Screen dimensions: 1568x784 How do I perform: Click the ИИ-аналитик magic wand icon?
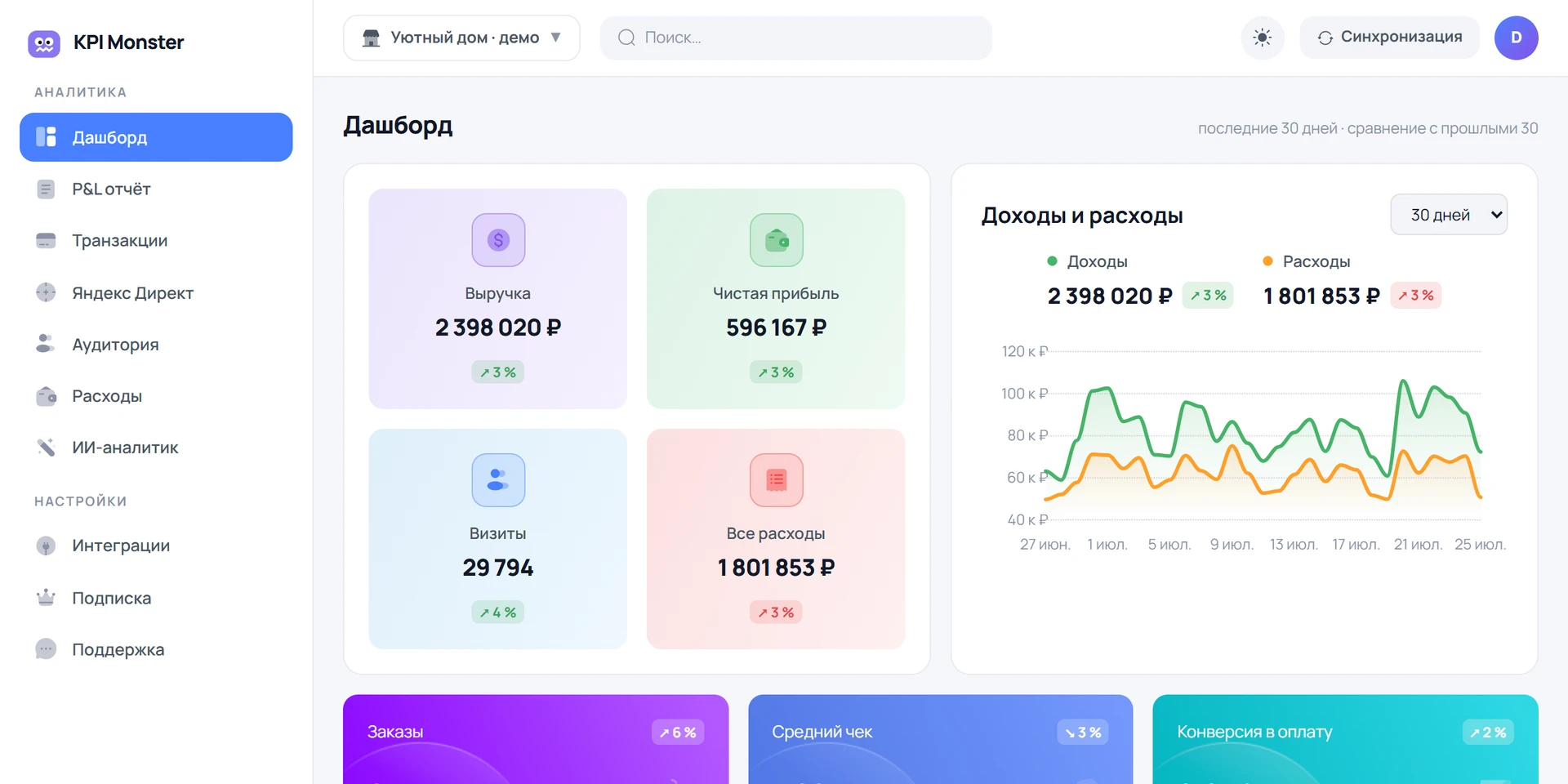tap(46, 448)
